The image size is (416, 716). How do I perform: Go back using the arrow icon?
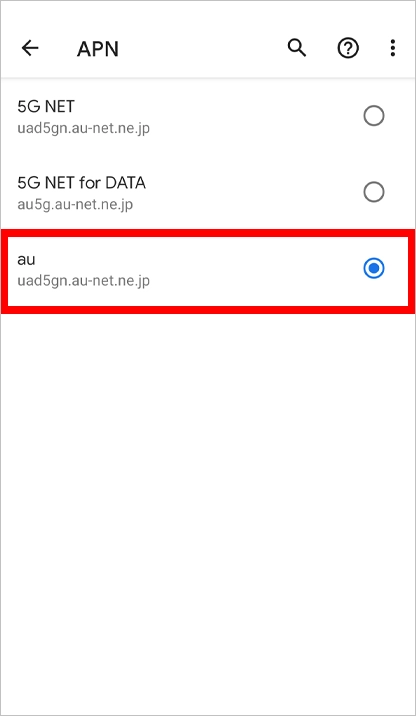(x=30, y=48)
